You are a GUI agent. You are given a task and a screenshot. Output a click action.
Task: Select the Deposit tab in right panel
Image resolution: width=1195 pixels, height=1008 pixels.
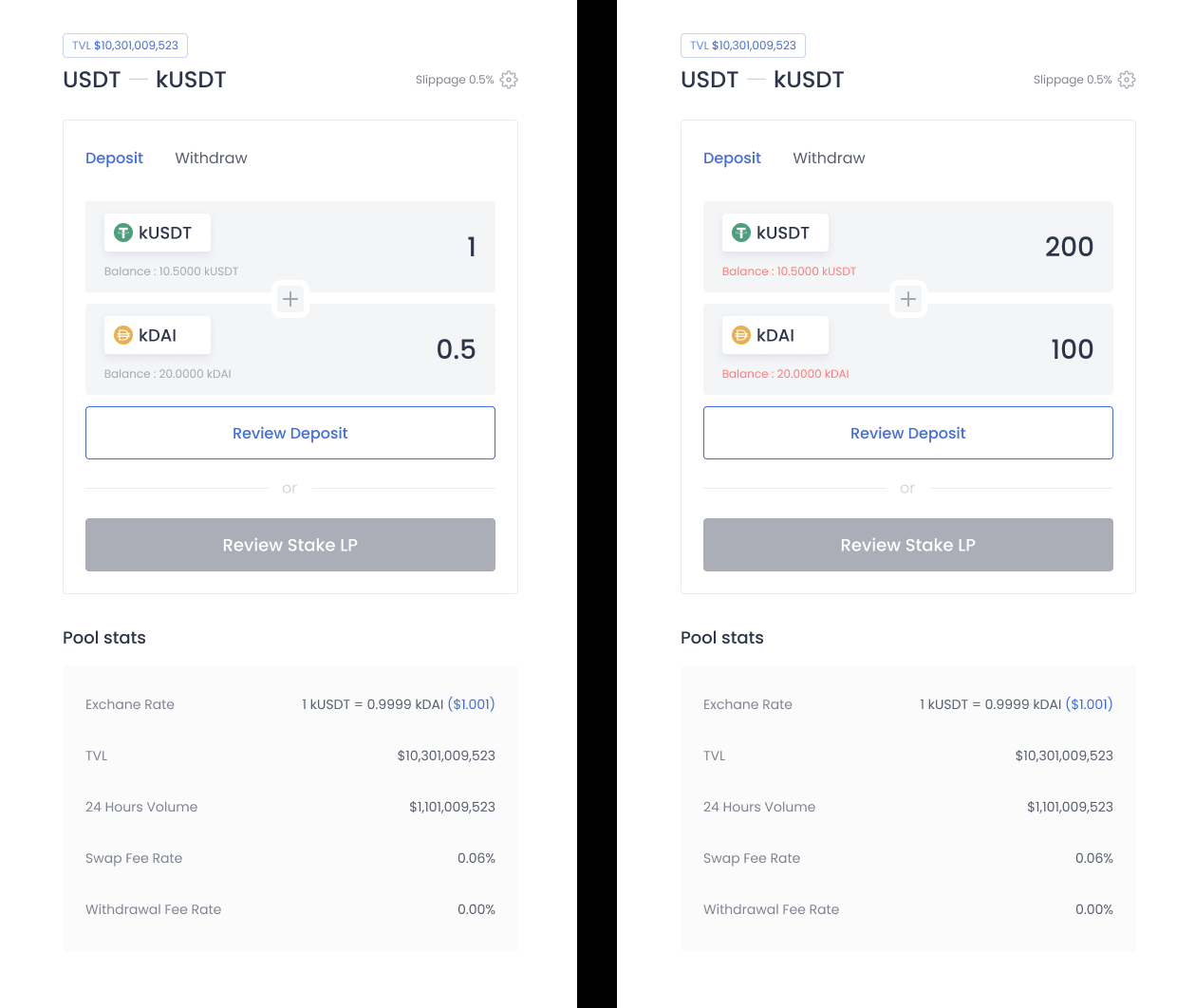[732, 158]
